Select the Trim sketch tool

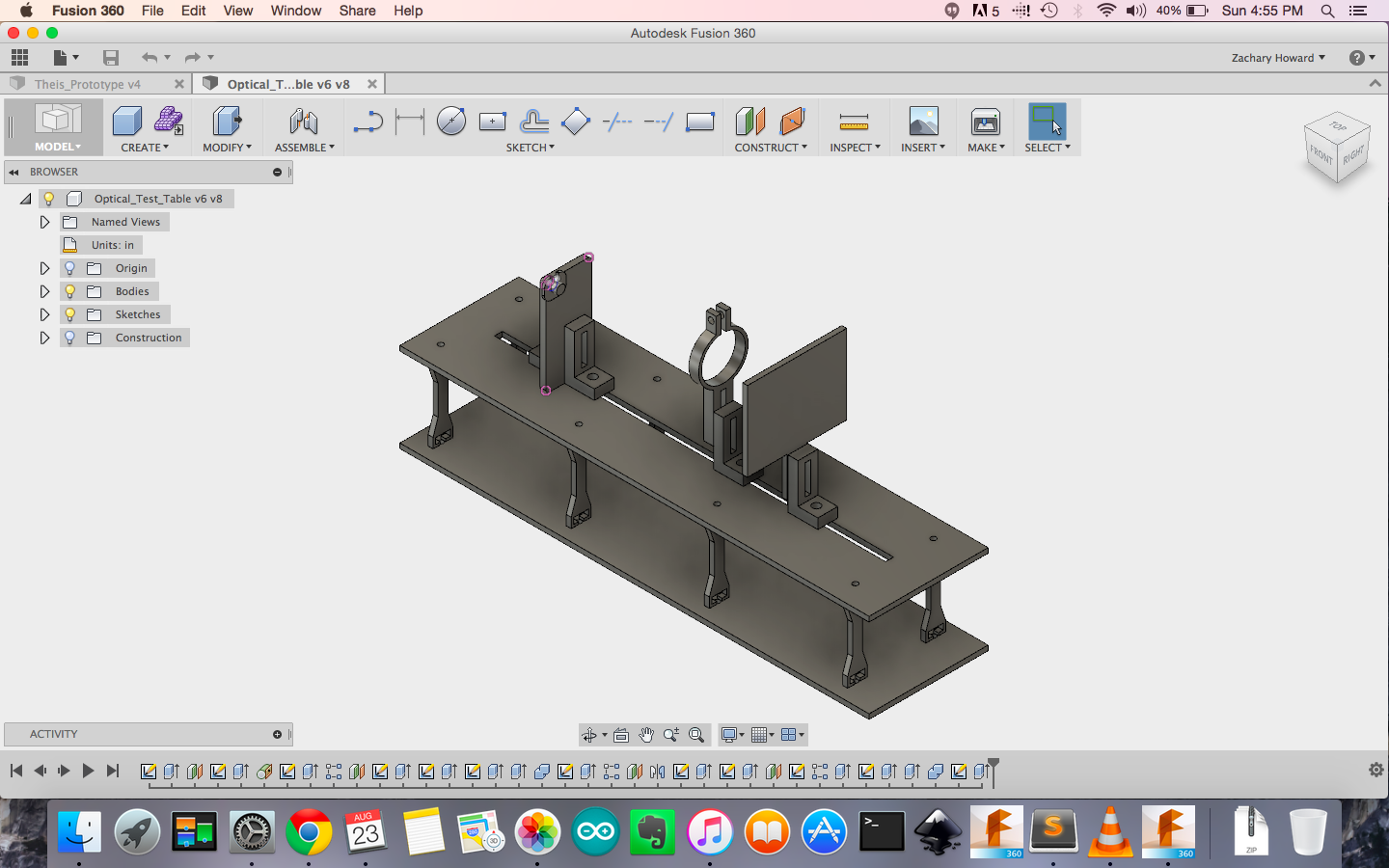coord(615,122)
